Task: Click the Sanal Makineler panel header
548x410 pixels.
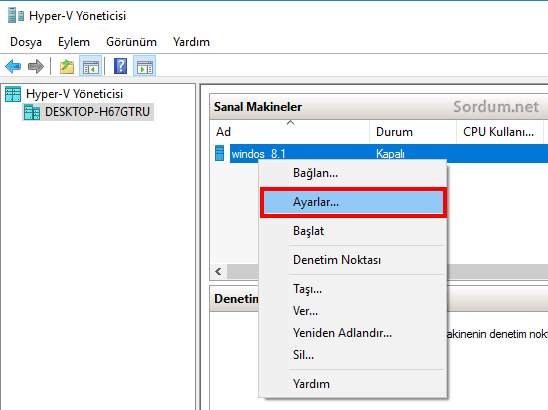Action: coord(379,107)
